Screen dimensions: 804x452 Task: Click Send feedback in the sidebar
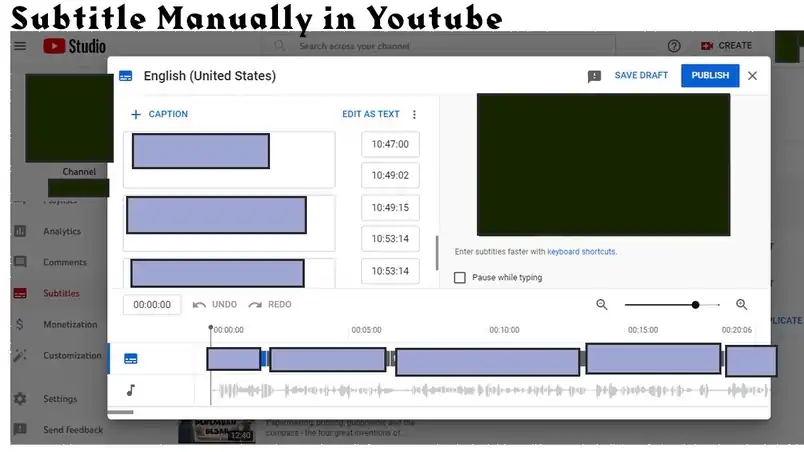(73, 430)
